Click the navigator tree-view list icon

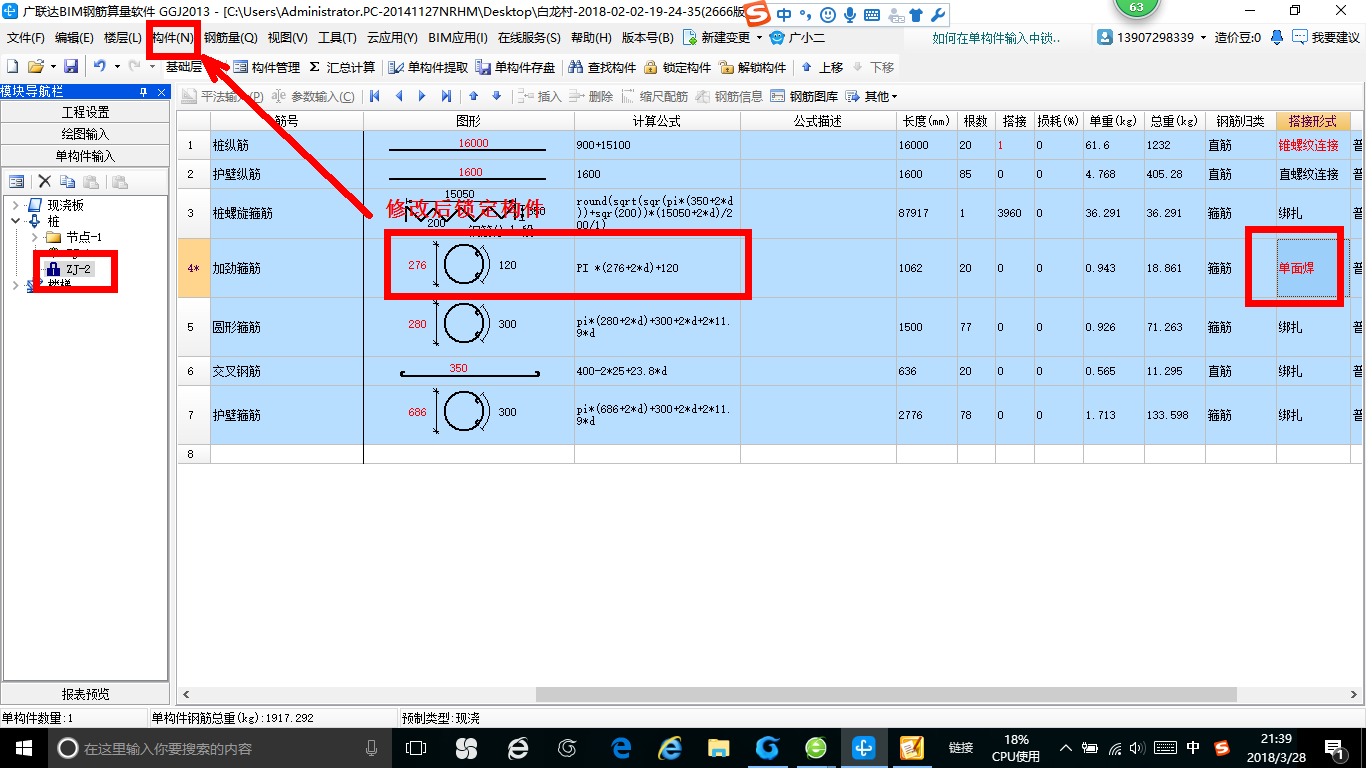17,181
